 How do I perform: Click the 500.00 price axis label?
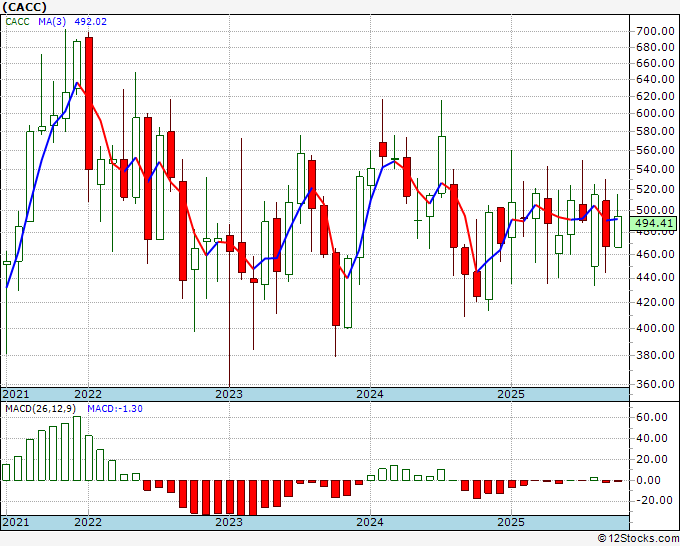(x=655, y=210)
